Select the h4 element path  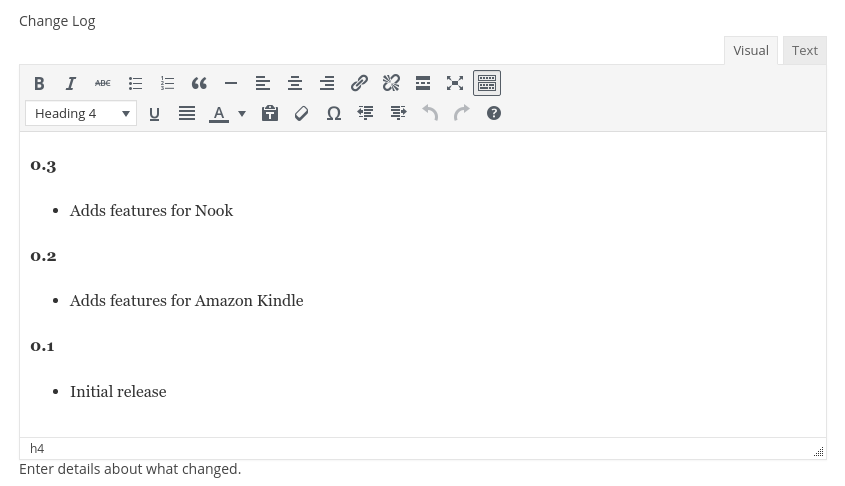(x=37, y=448)
